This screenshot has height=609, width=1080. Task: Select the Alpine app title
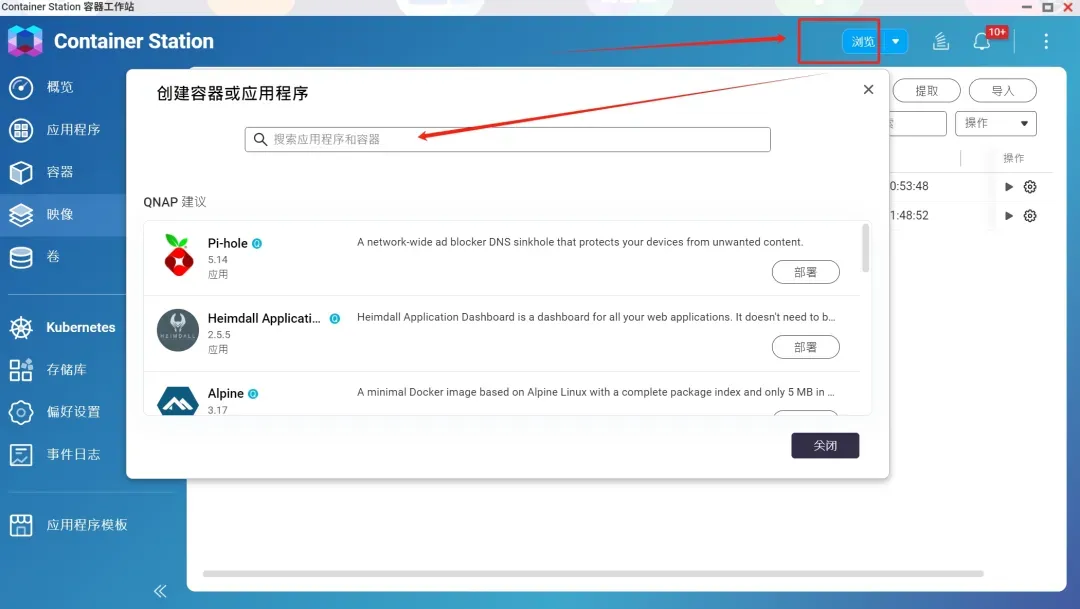[x=225, y=393]
